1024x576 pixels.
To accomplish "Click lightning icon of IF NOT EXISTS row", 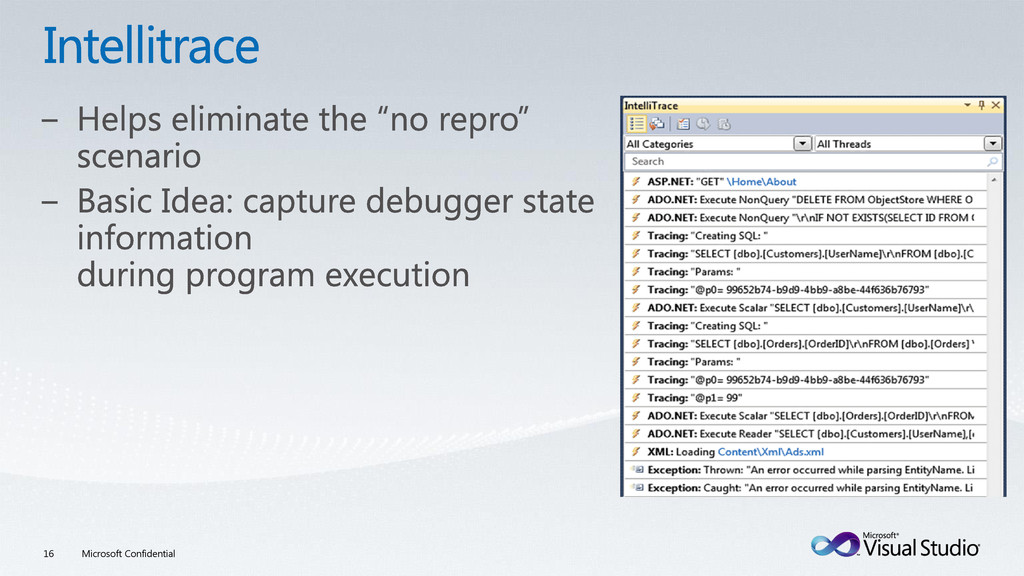I will [x=635, y=217].
